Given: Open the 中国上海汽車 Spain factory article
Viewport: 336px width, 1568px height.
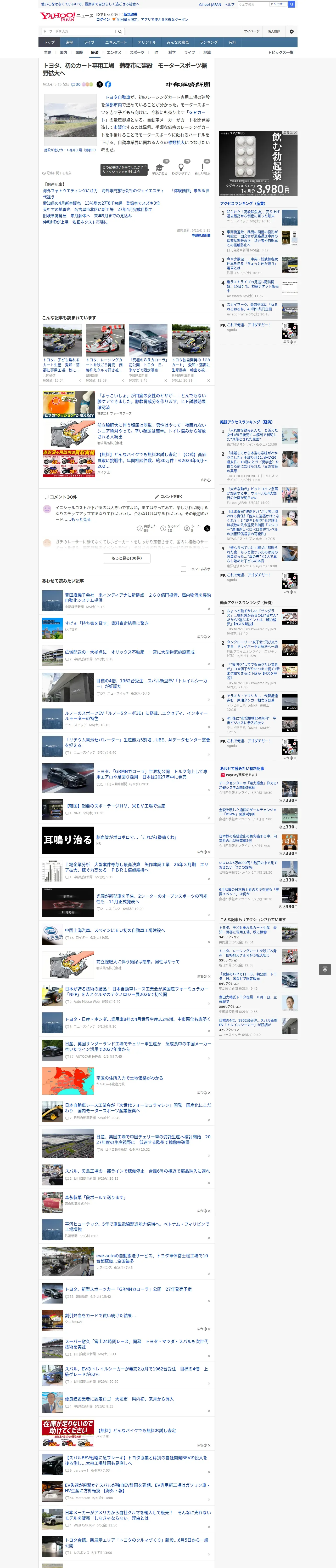Looking at the screenshot, I should click(x=115, y=930).
